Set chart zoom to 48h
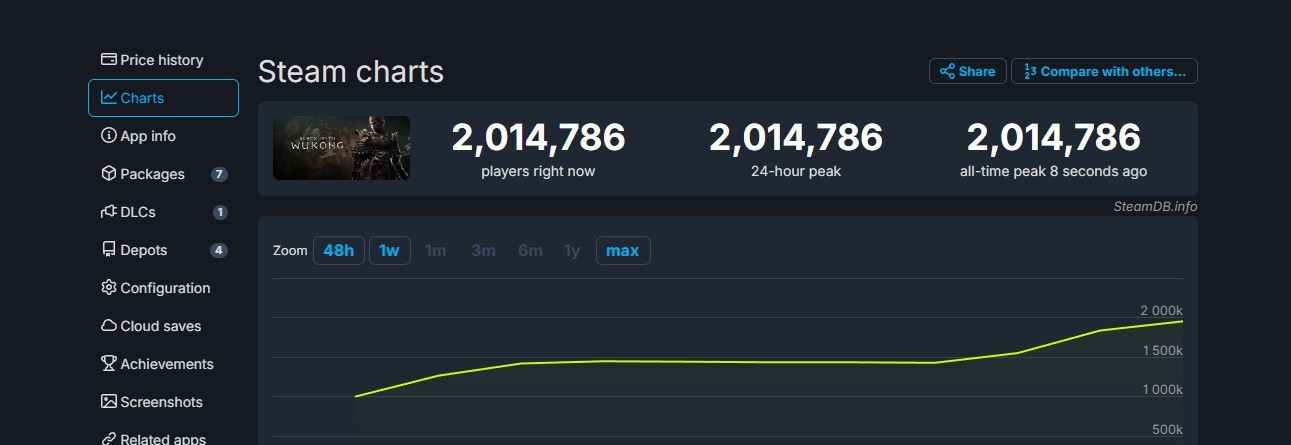This screenshot has height=445, width=1291. tap(339, 250)
